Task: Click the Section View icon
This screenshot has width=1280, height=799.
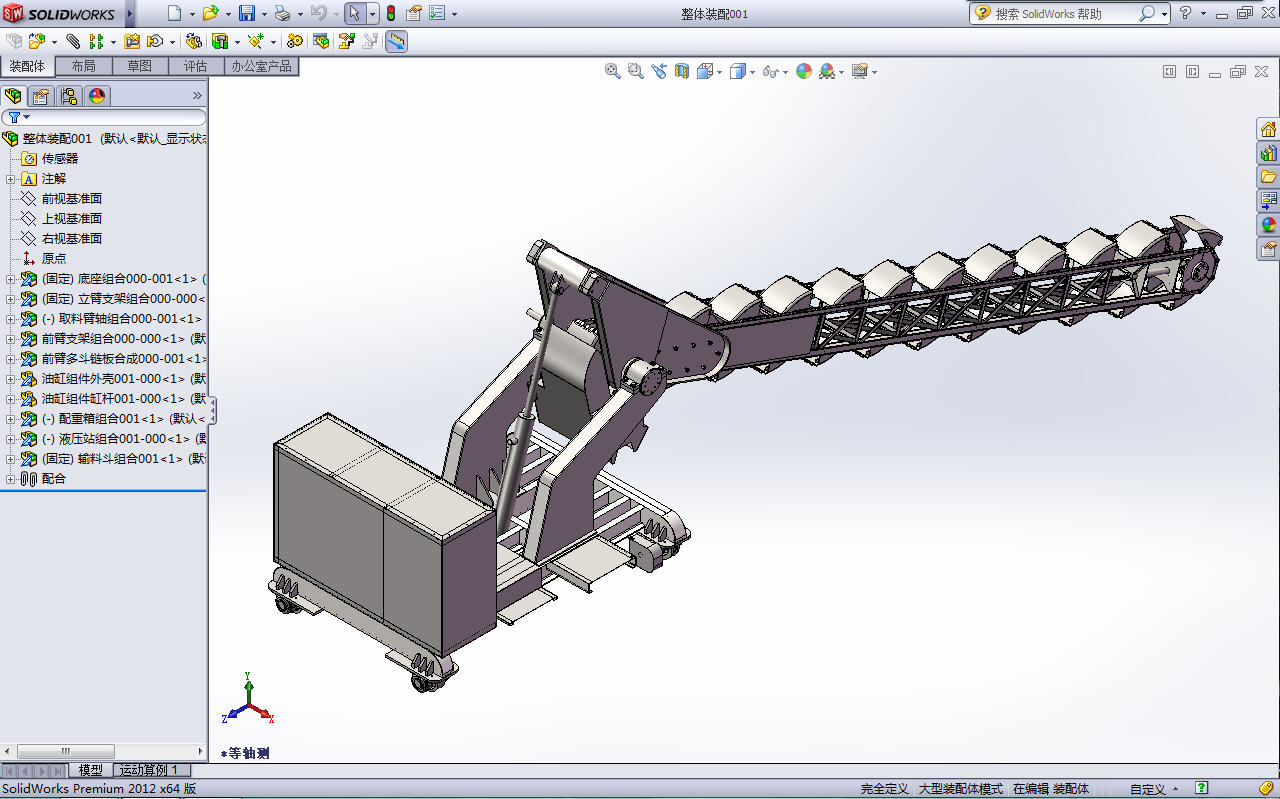Action: [x=682, y=71]
